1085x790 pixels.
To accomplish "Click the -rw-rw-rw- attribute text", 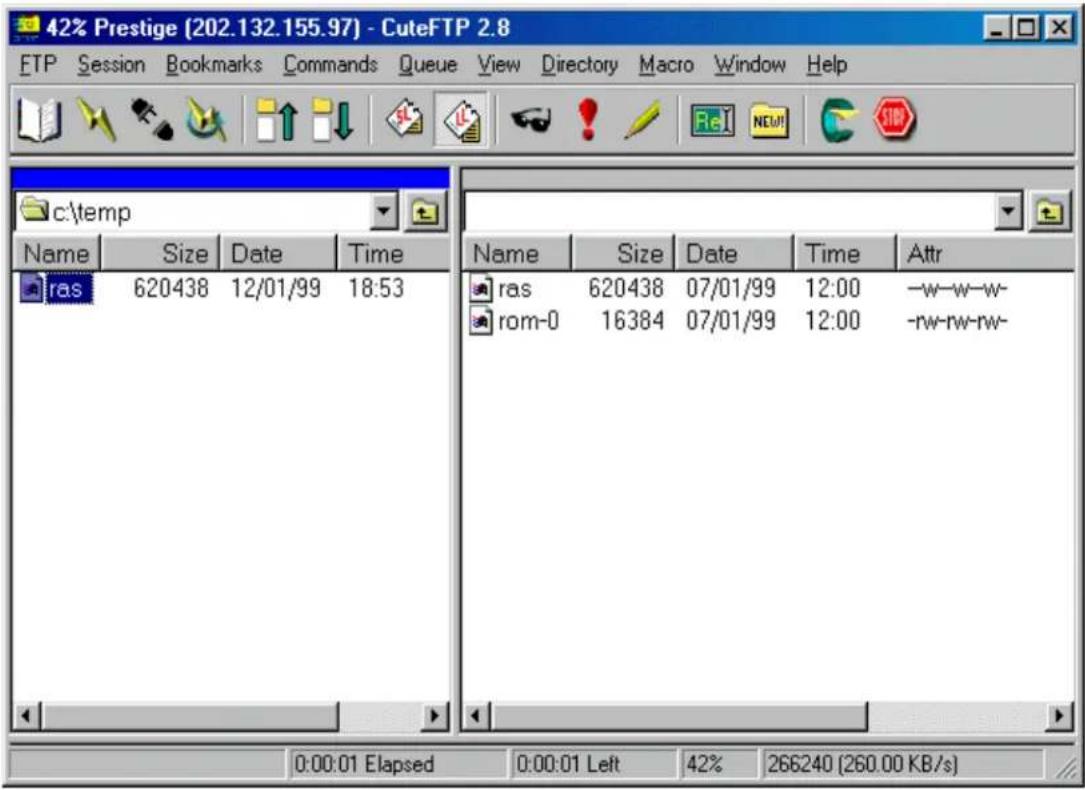I will pyautogui.click(x=957, y=321).
